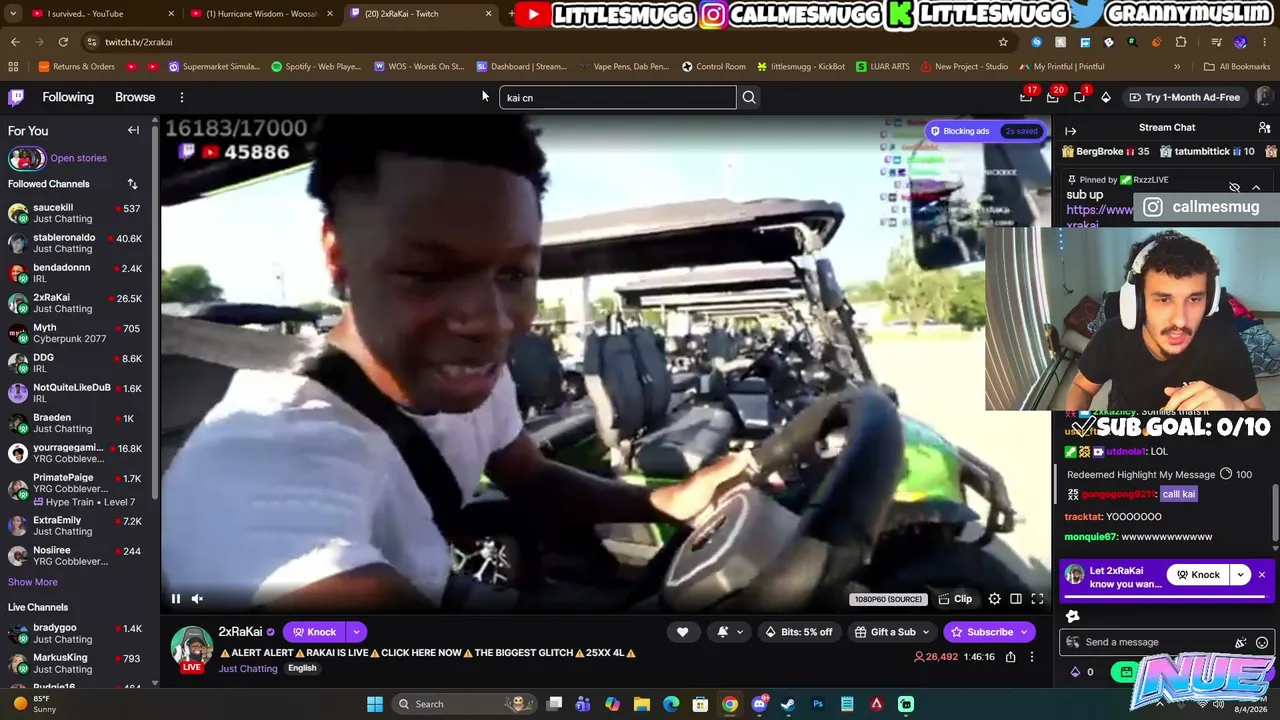Open the emote picker in chat

[1262, 642]
